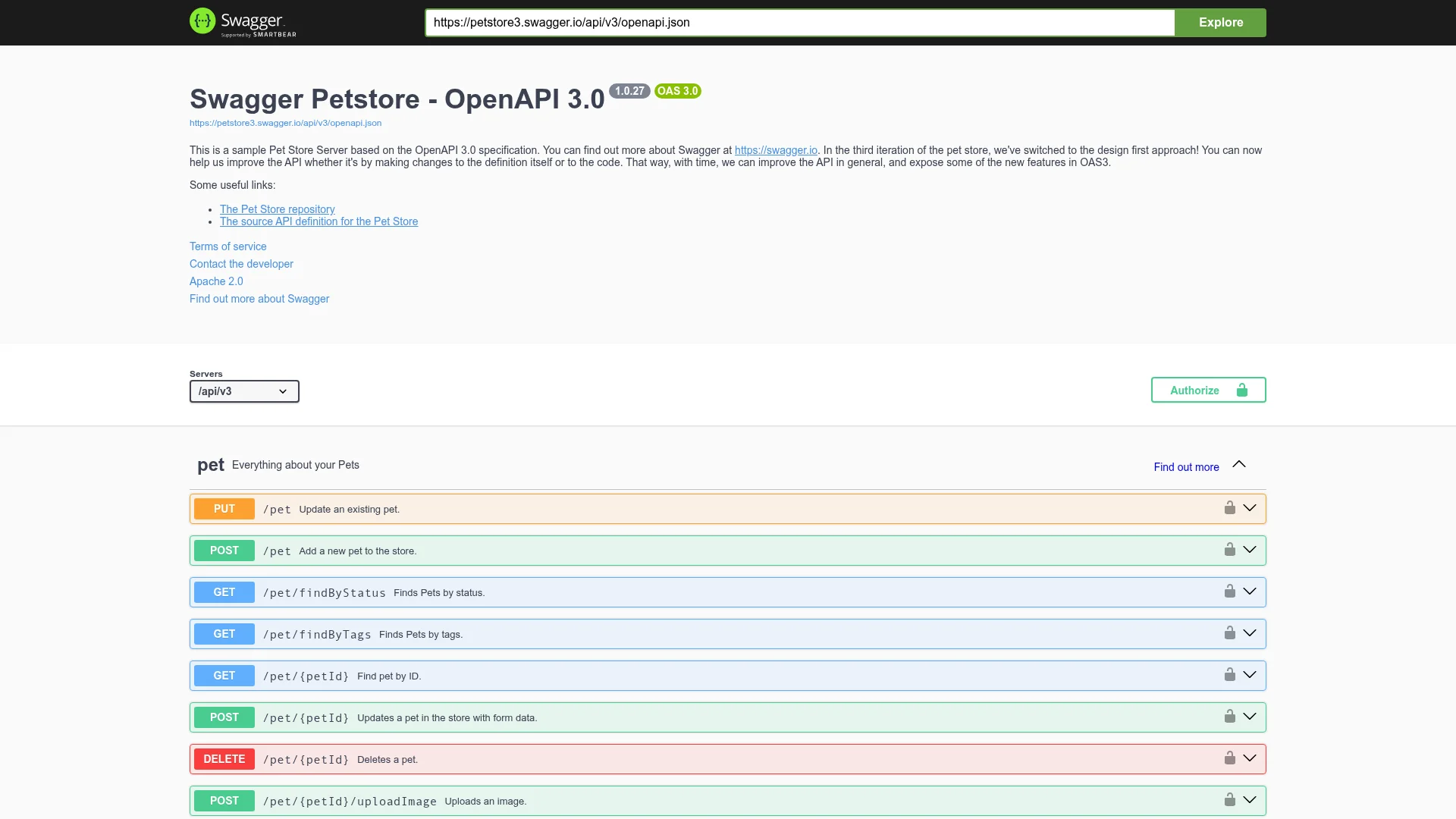Collapse the pet section via Find out more arrow
1456x819 pixels.
[x=1239, y=464]
